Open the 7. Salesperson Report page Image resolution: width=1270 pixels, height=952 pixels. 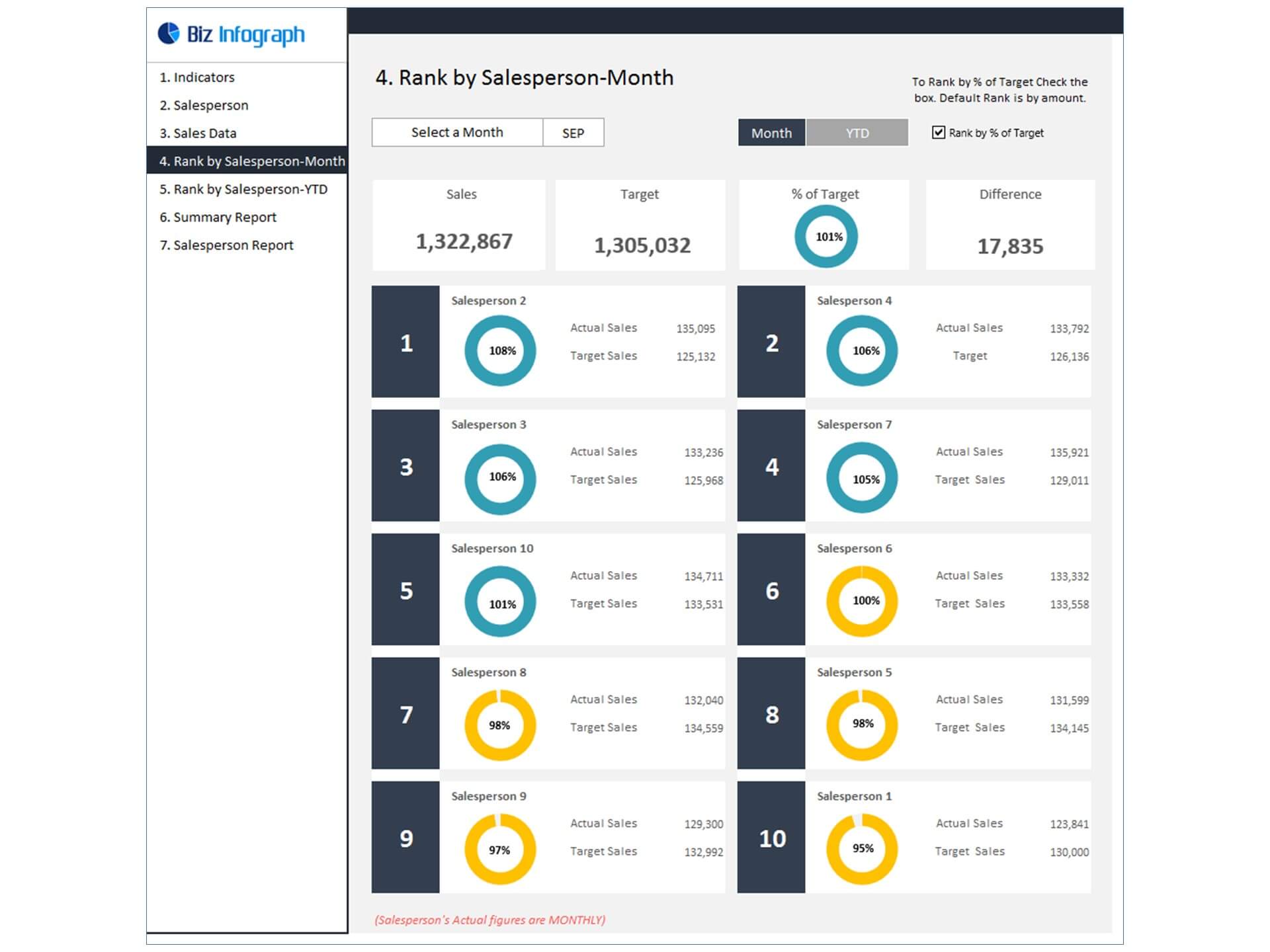pyautogui.click(x=226, y=245)
